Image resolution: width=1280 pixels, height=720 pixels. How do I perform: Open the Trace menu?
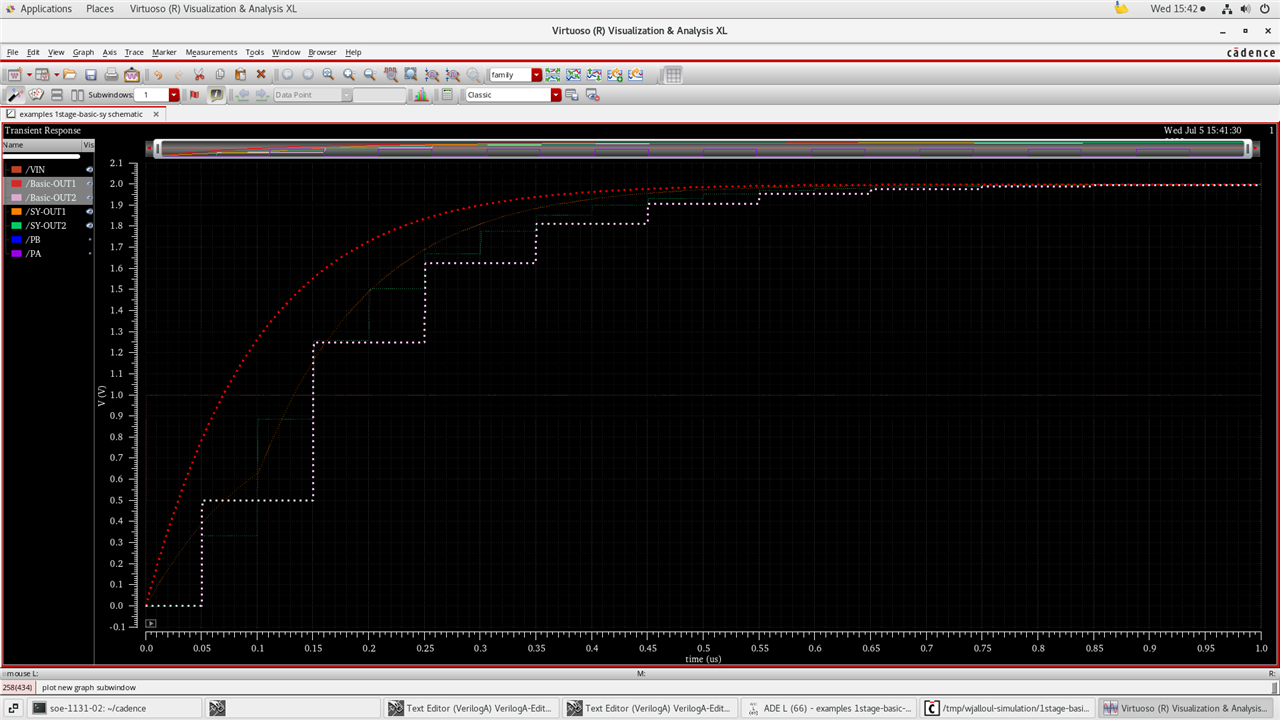click(x=134, y=52)
